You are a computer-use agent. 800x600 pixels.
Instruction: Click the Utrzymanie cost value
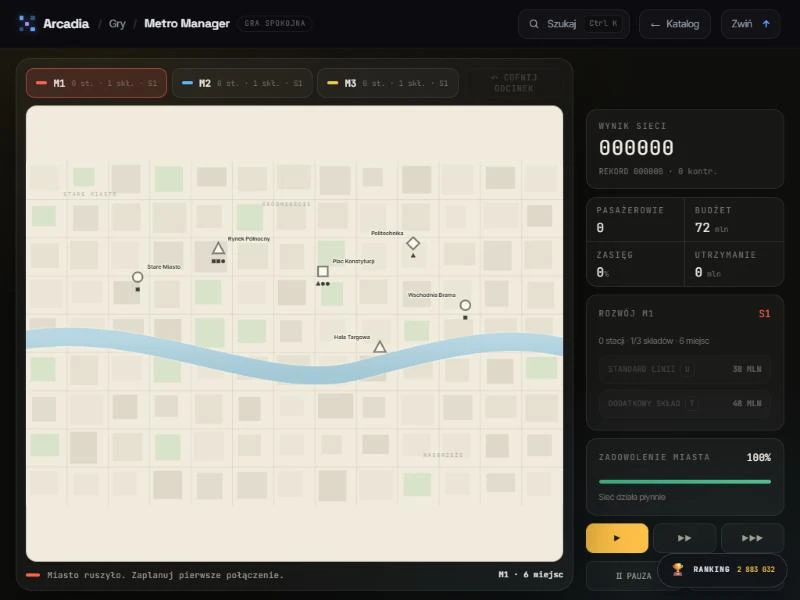pyautogui.click(x=708, y=272)
